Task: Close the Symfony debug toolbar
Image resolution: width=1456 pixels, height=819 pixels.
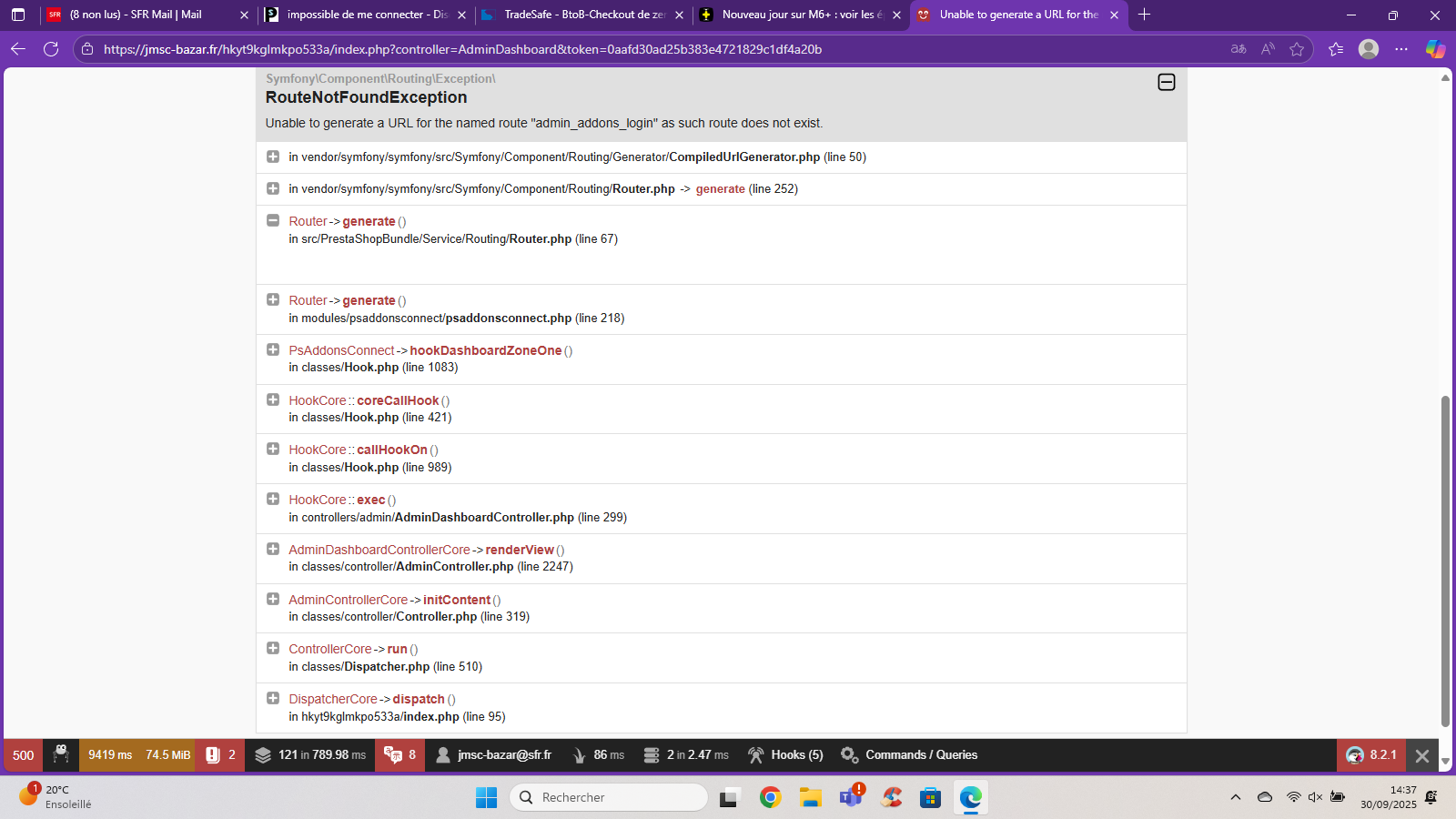Action: [x=1422, y=755]
